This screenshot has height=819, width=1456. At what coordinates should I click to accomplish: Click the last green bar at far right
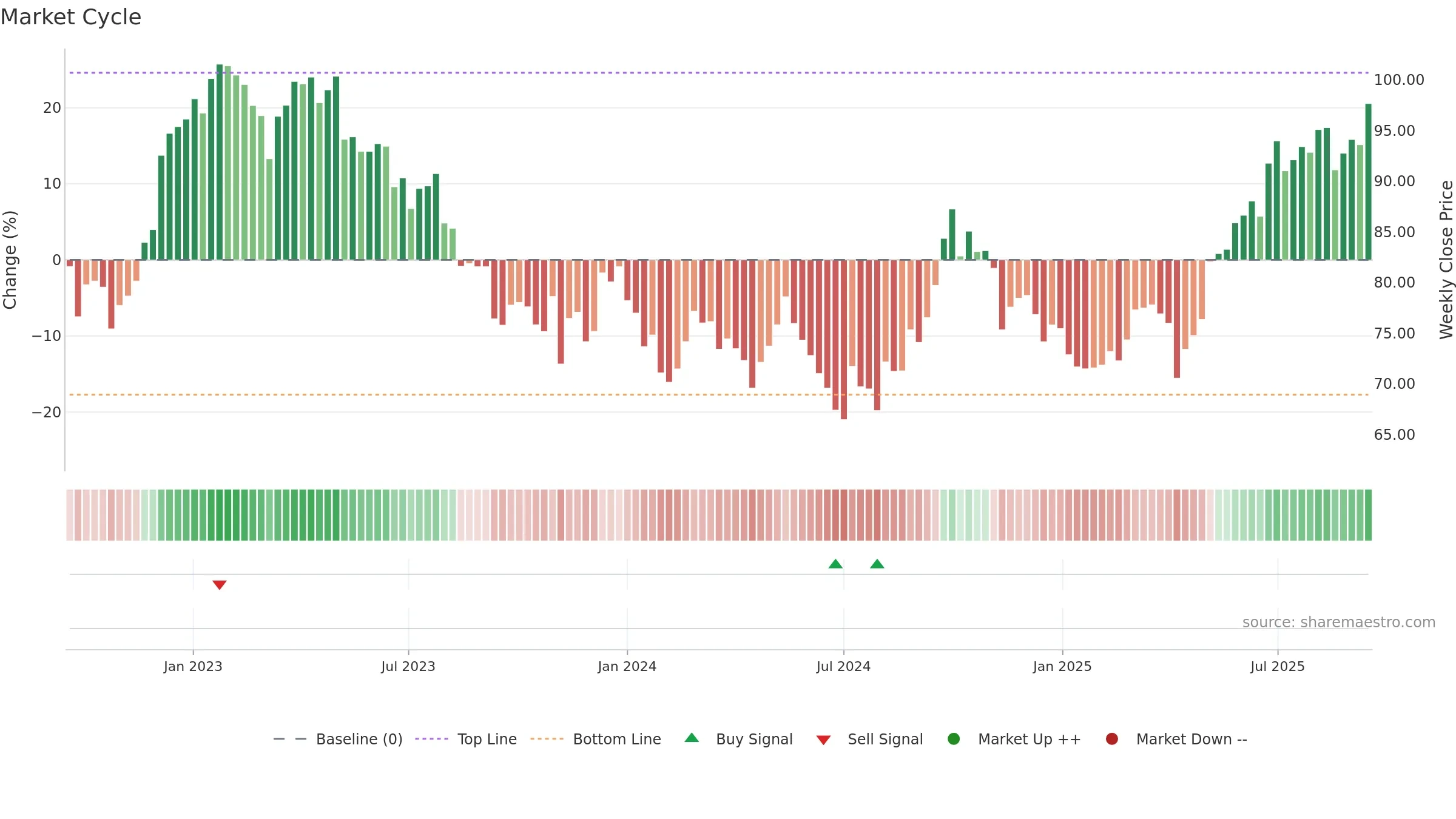[1368, 182]
